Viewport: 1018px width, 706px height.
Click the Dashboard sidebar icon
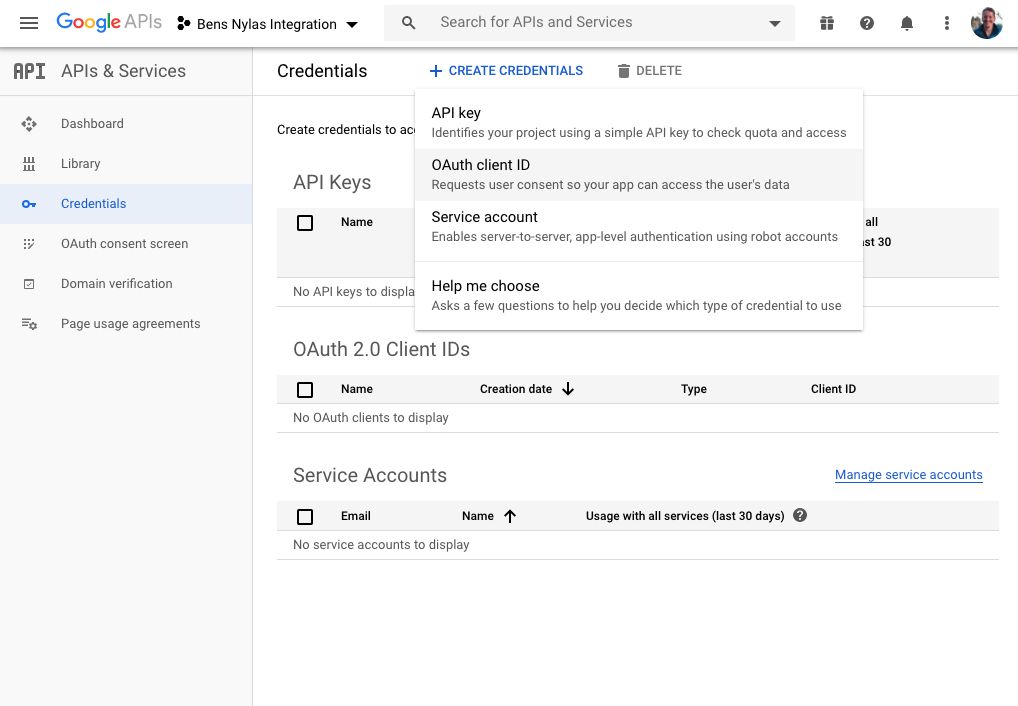click(29, 123)
